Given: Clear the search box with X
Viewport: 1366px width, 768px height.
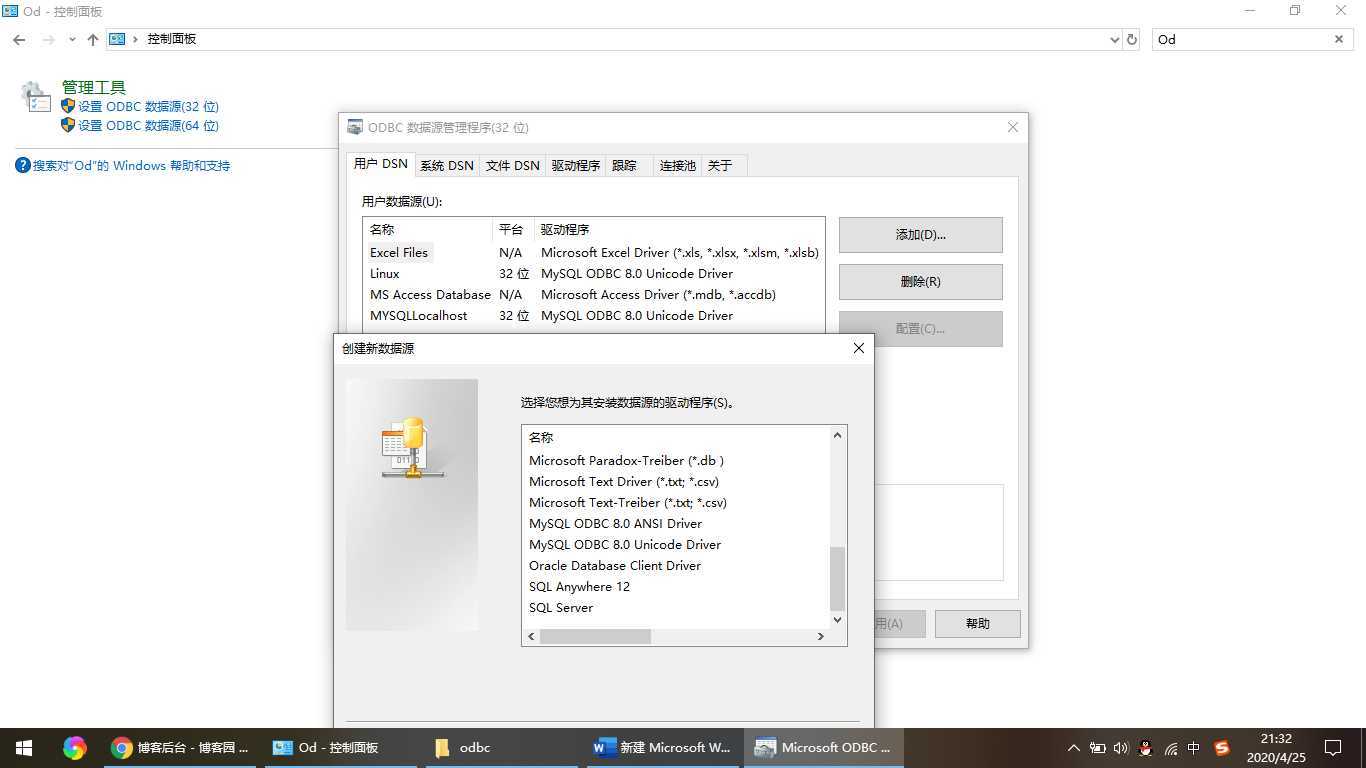Looking at the screenshot, I should [1339, 39].
